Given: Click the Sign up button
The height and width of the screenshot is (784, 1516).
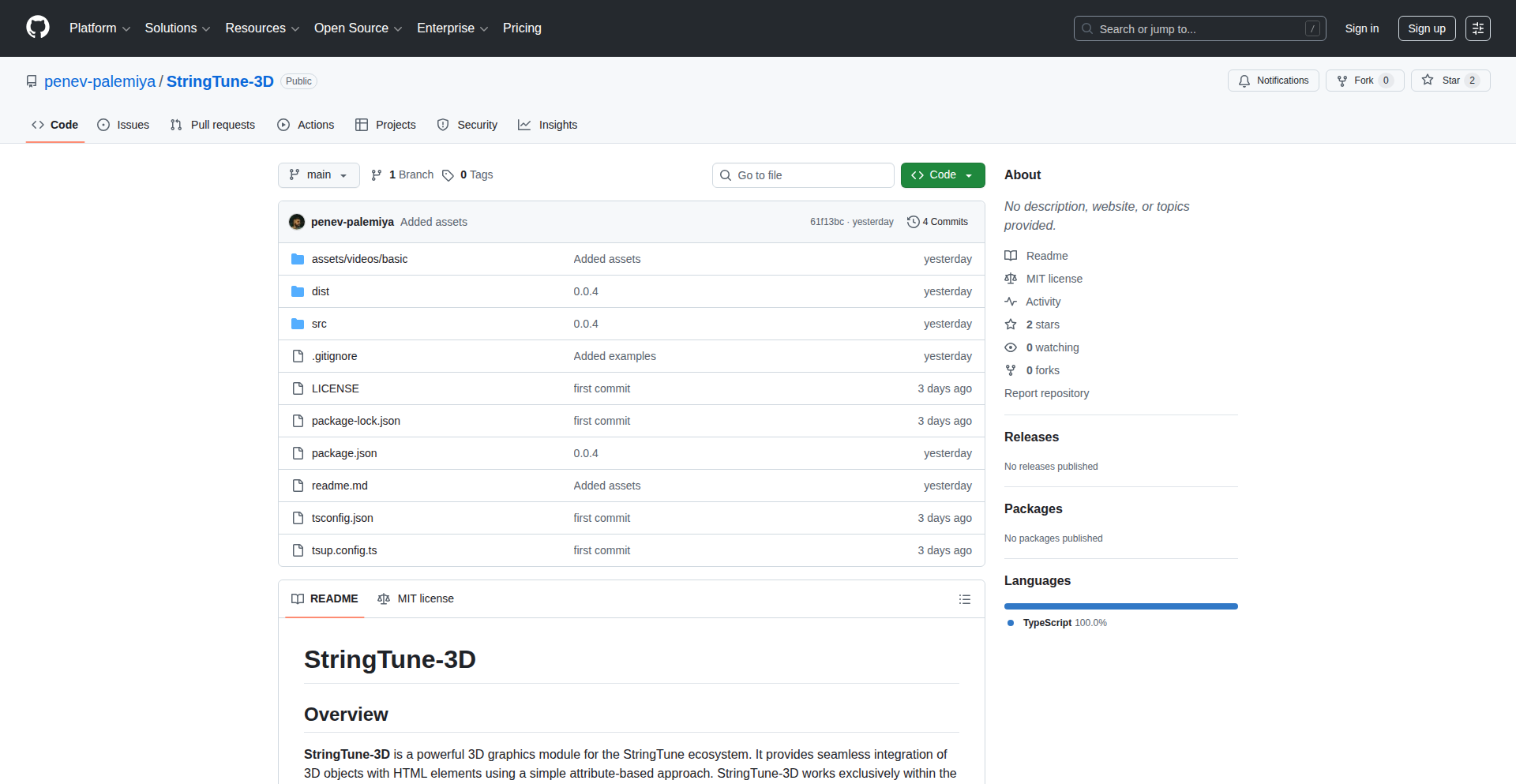Looking at the screenshot, I should click(x=1426, y=28).
